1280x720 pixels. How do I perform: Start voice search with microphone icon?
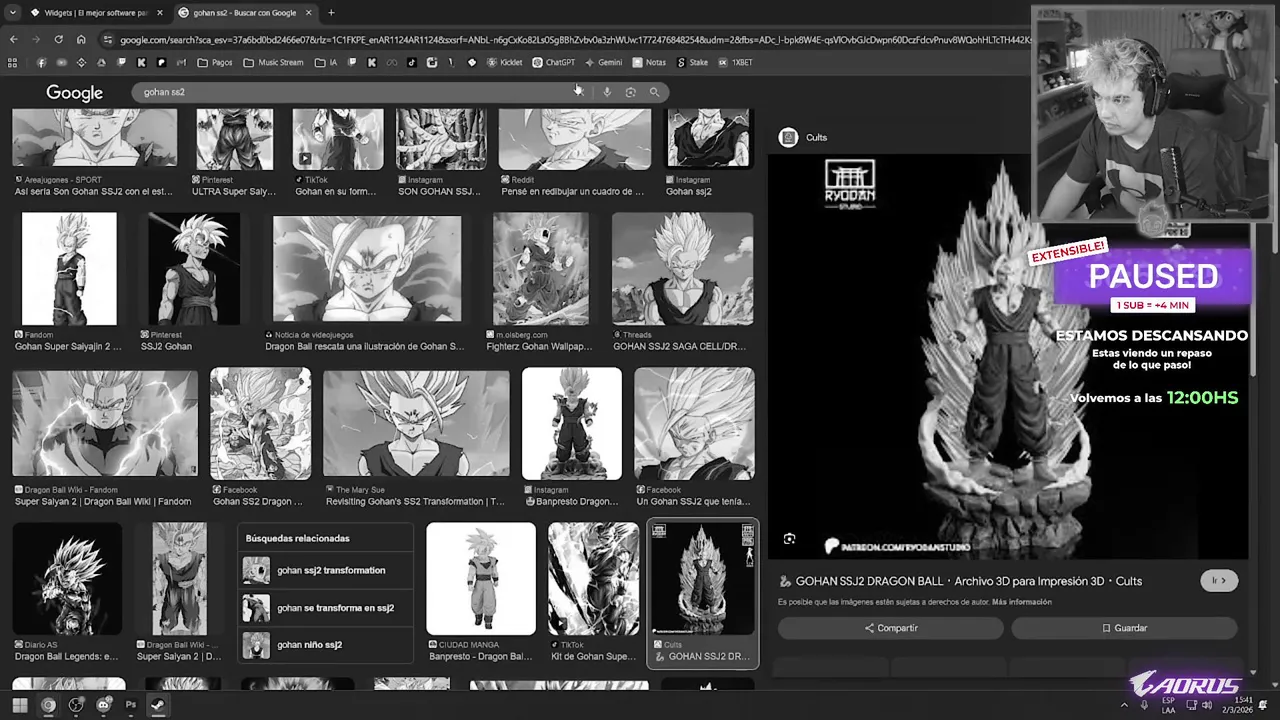pos(607,92)
